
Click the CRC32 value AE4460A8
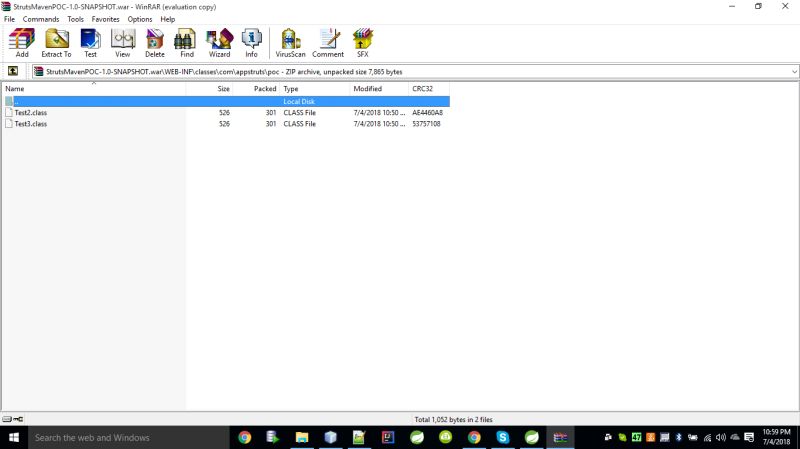[x=428, y=113]
